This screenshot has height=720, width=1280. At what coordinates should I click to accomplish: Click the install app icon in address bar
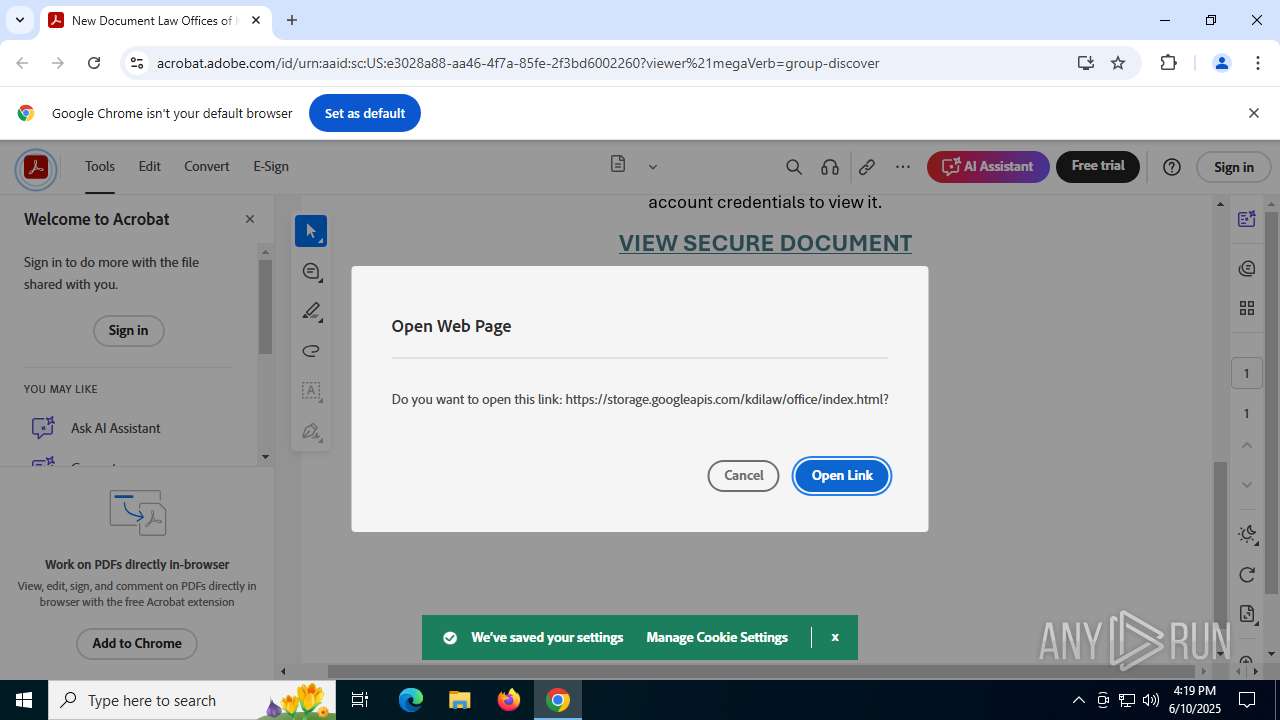[x=1086, y=63]
